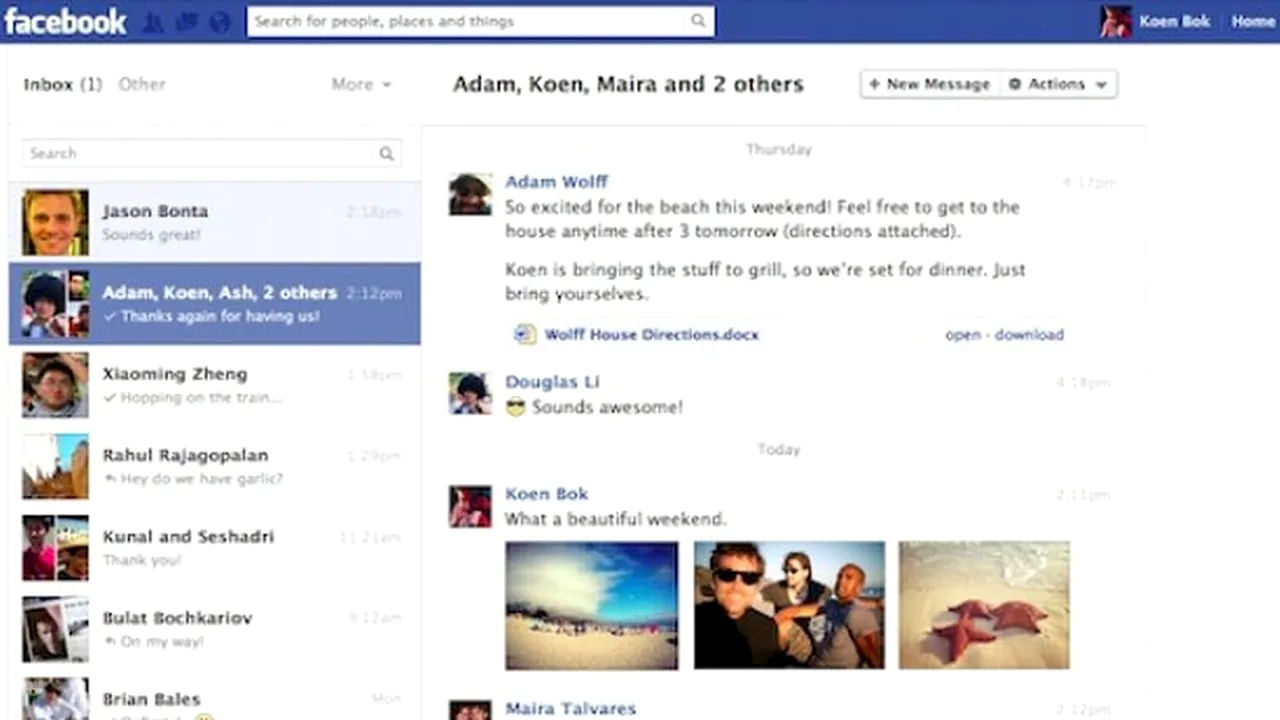The width and height of the screenshot is (1280, 720).
Task: Click the friend requests icon in top bar
Action: [153, 21]
